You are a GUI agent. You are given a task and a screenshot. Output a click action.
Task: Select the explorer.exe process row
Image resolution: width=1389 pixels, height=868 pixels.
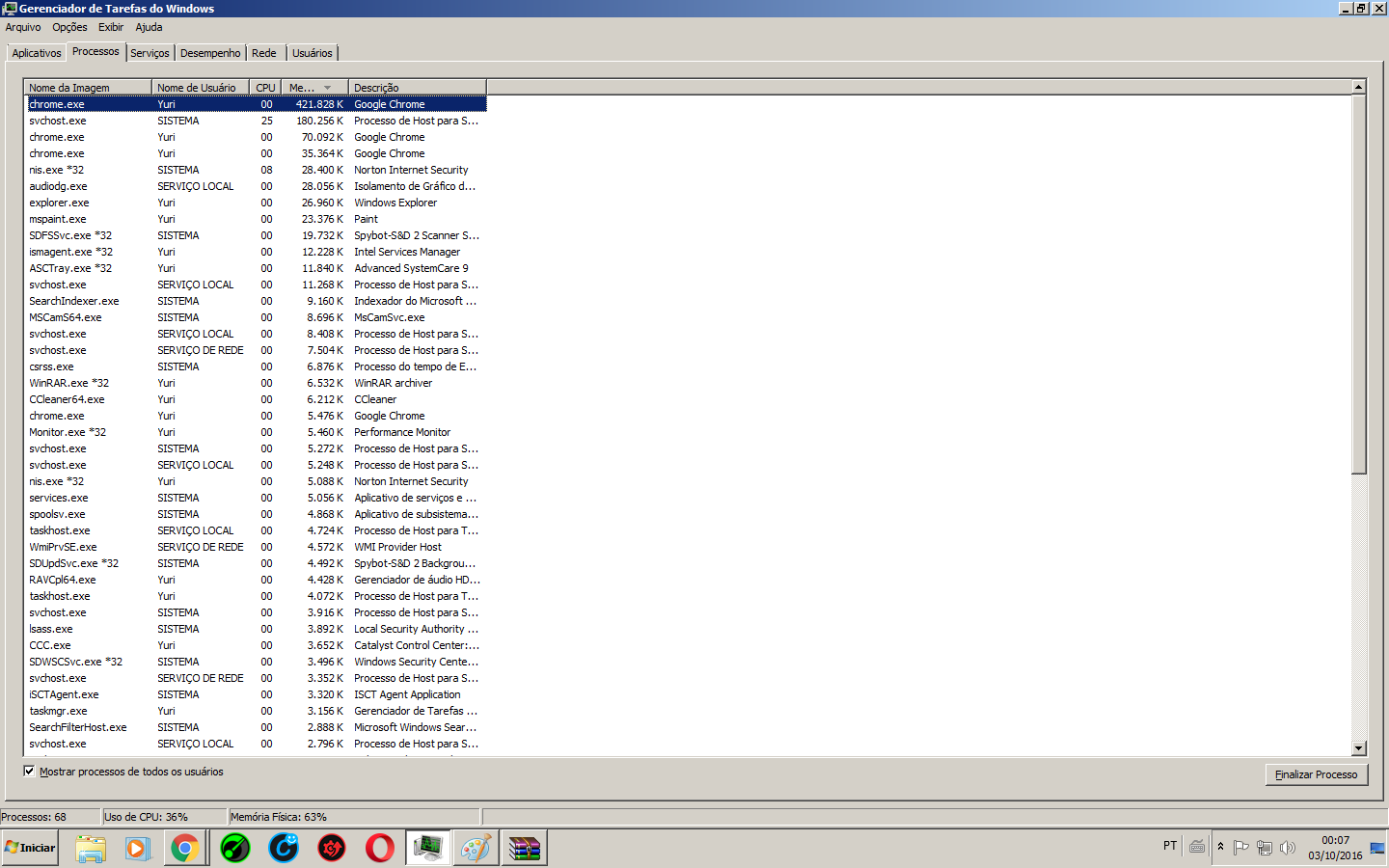(x=256, y=203)
